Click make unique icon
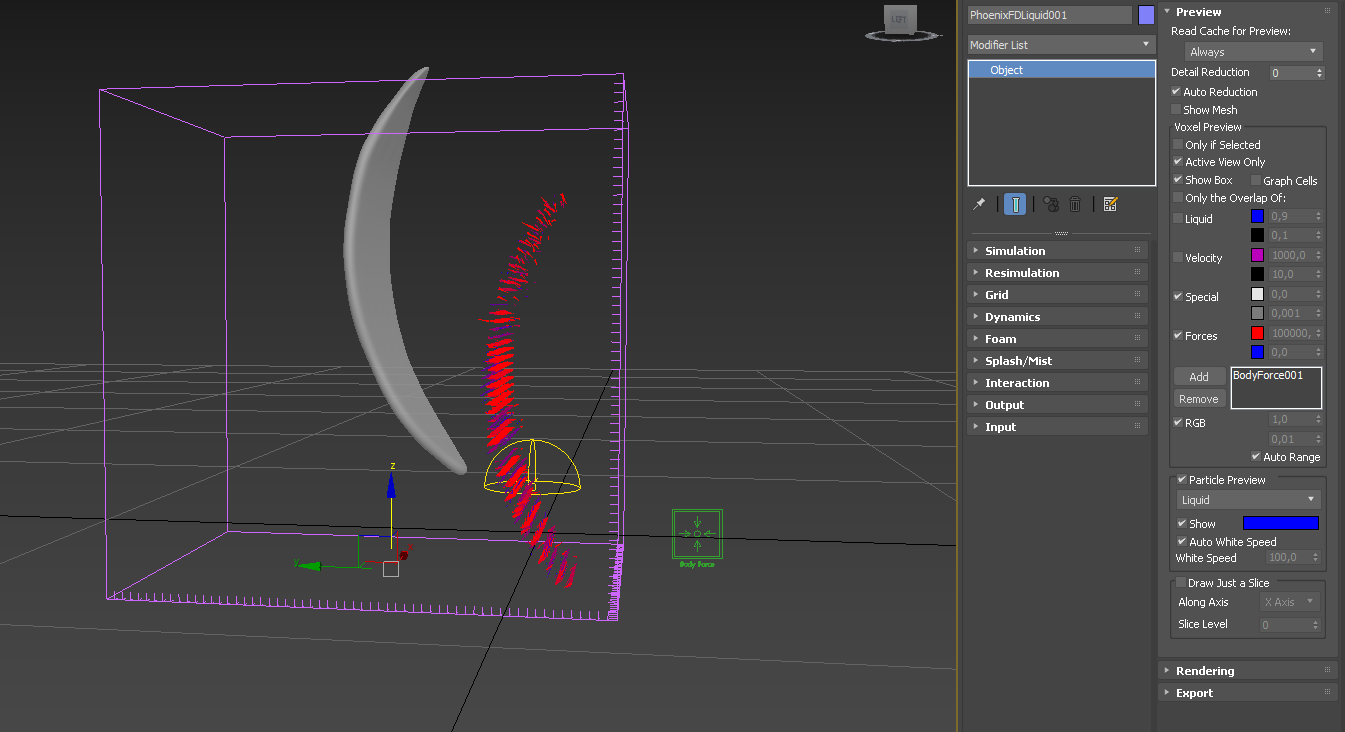Image resolution: width=1345 pixels, height=732 pixels. [x=1051, y=204]
